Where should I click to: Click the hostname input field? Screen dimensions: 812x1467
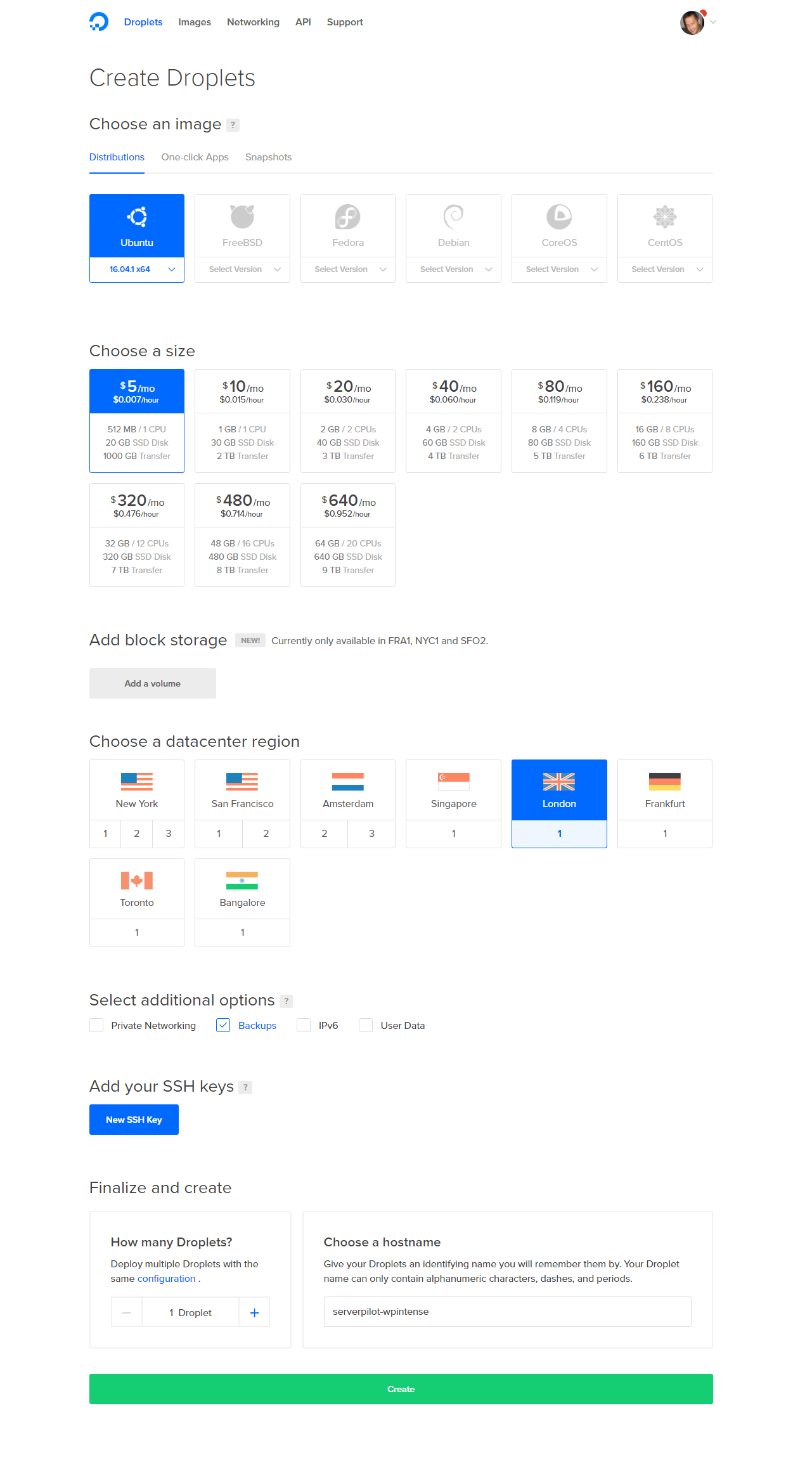[508, 1312]
